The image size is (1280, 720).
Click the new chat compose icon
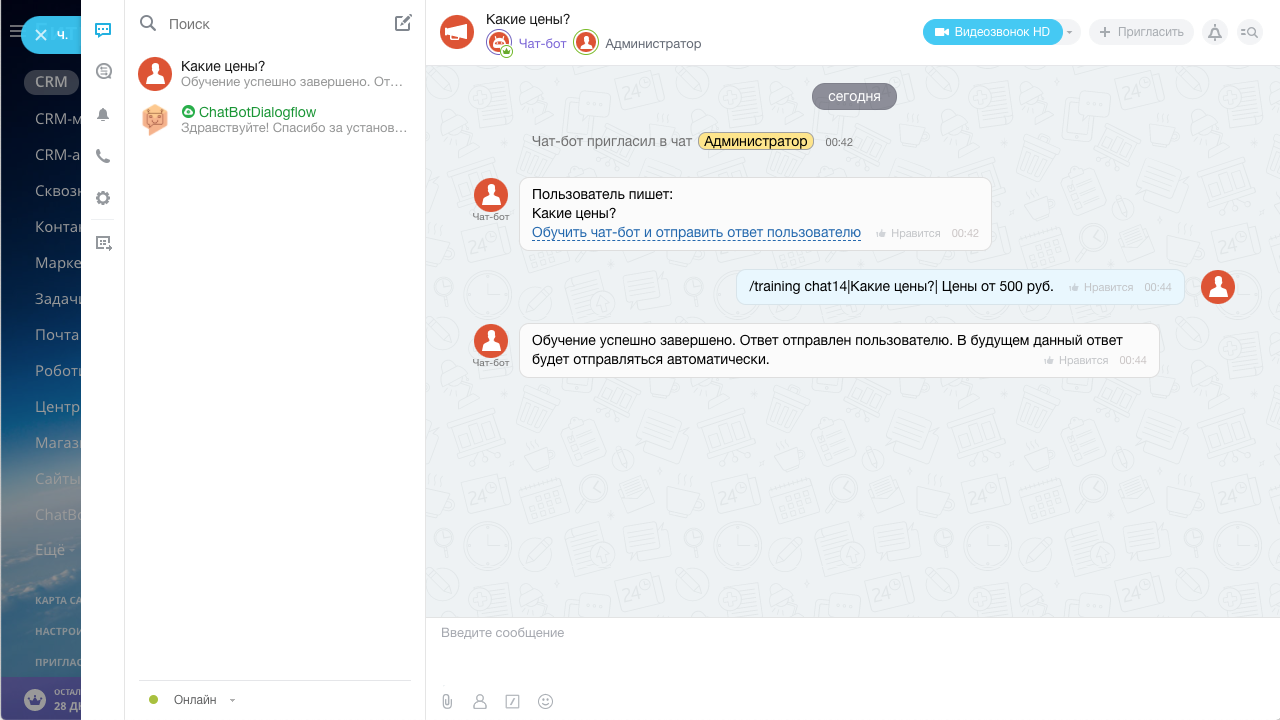(x=403, y=23)
